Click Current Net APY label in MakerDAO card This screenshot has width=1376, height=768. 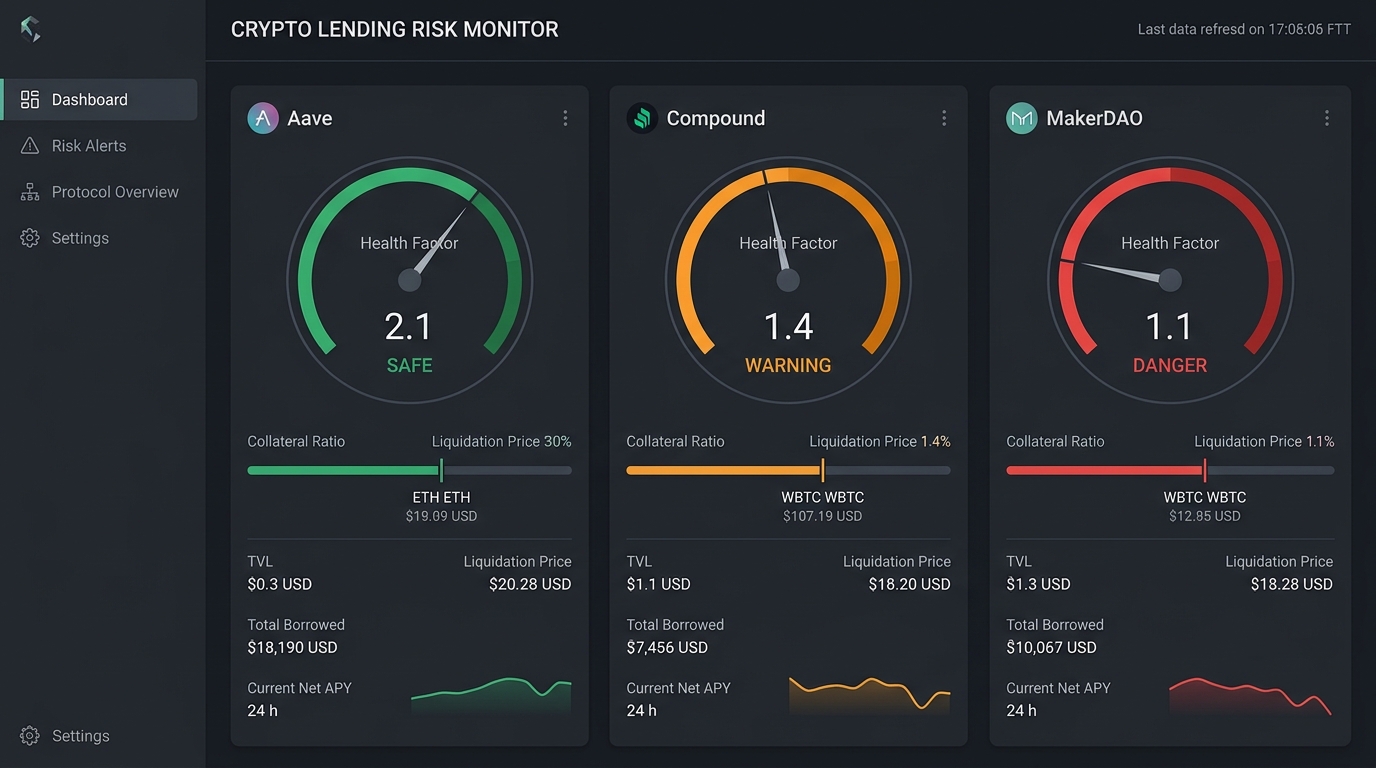[x=1058, y=688]
